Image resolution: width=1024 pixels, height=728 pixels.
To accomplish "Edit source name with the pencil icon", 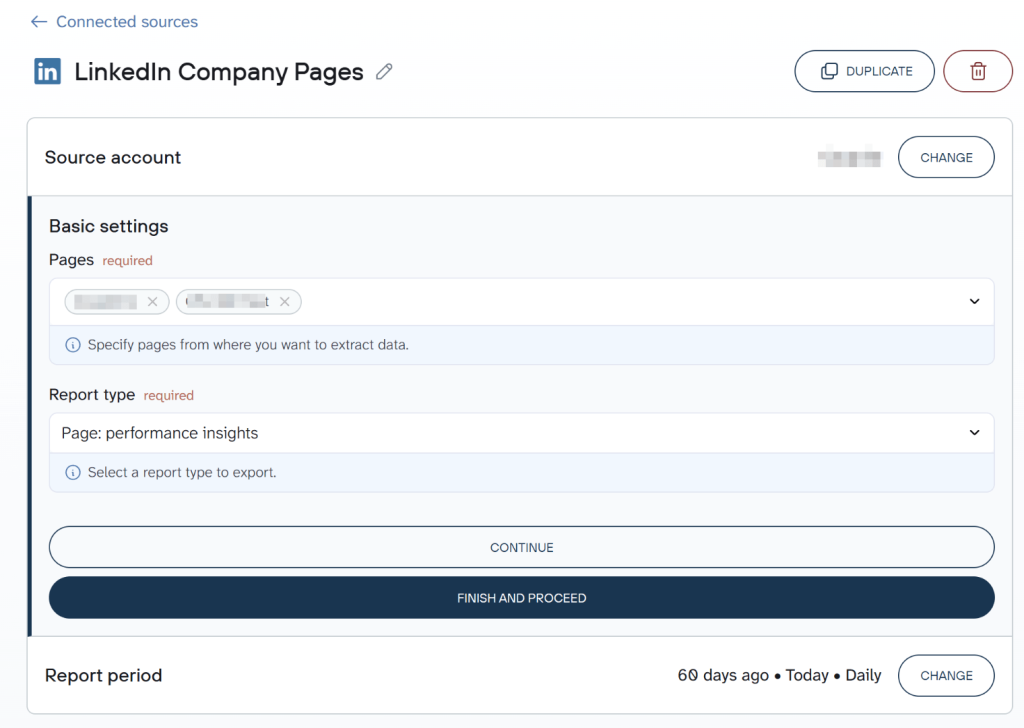I will pos(384,71).
